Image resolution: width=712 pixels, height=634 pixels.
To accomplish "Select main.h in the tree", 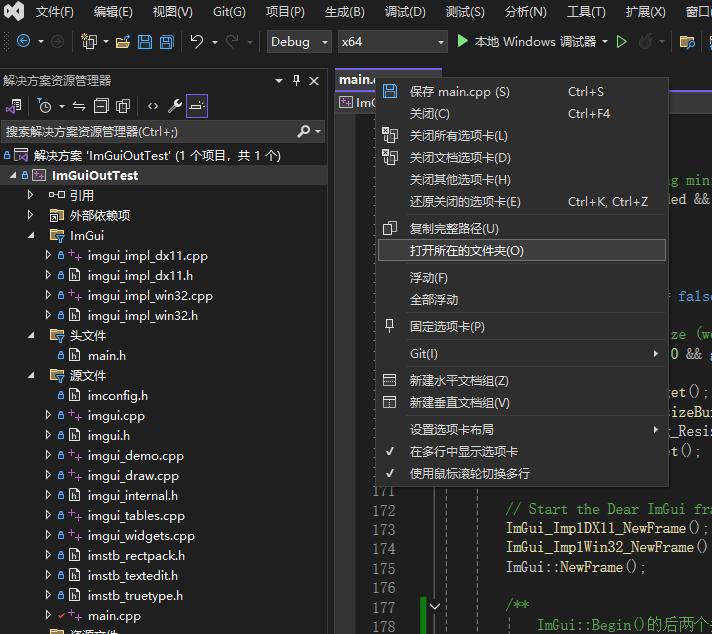I will tap(107, 356).
